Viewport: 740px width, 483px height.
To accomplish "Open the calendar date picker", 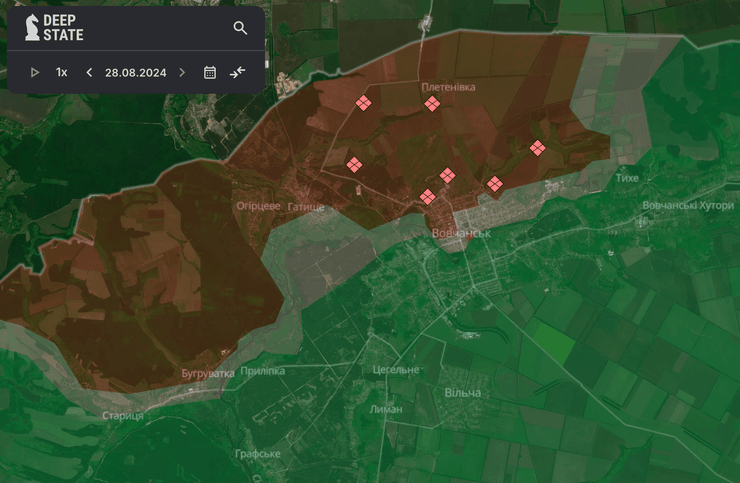I will pyautogui.click(x=210, y=72).
